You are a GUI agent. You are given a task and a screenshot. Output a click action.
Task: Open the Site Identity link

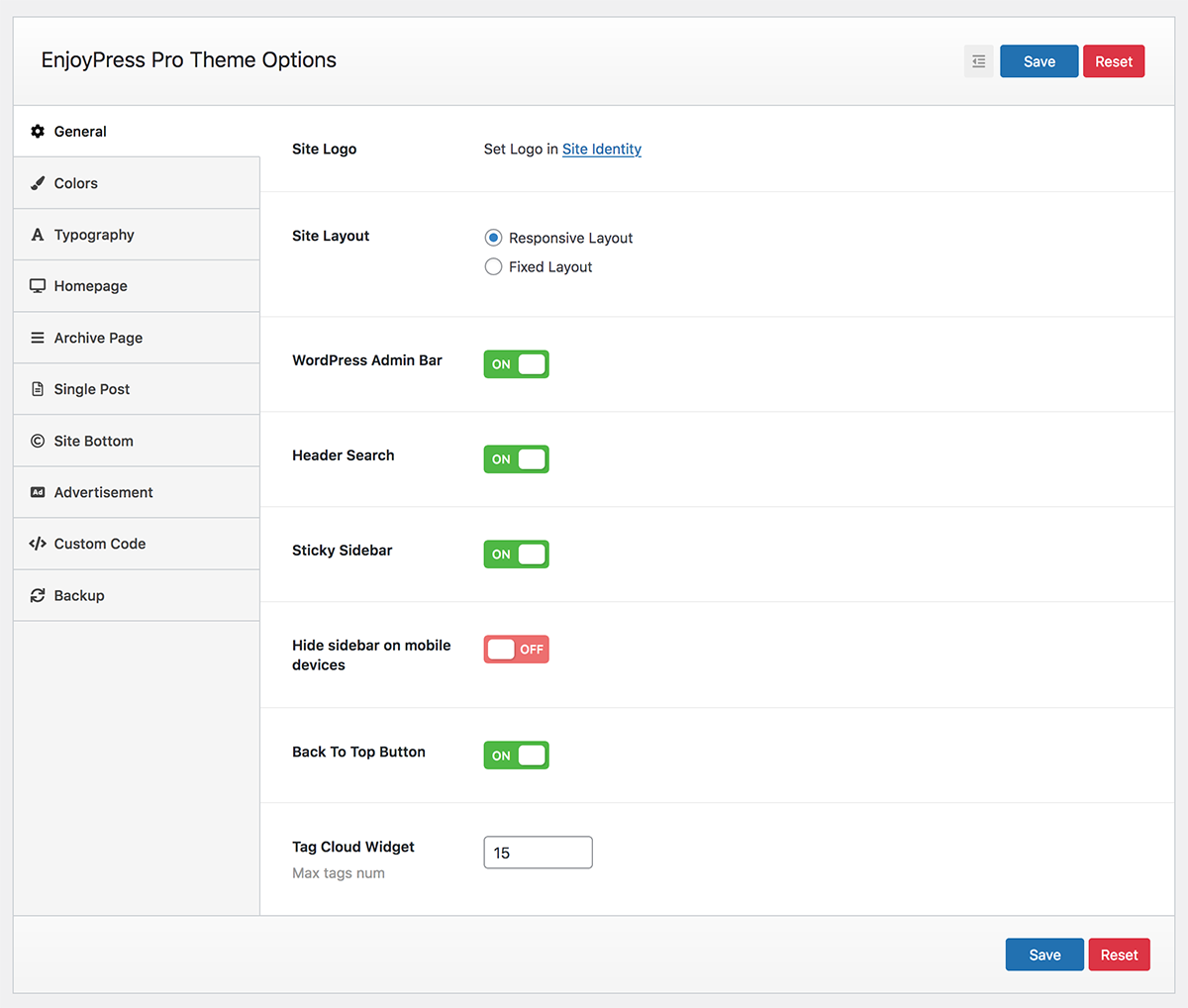pos(601,149)
